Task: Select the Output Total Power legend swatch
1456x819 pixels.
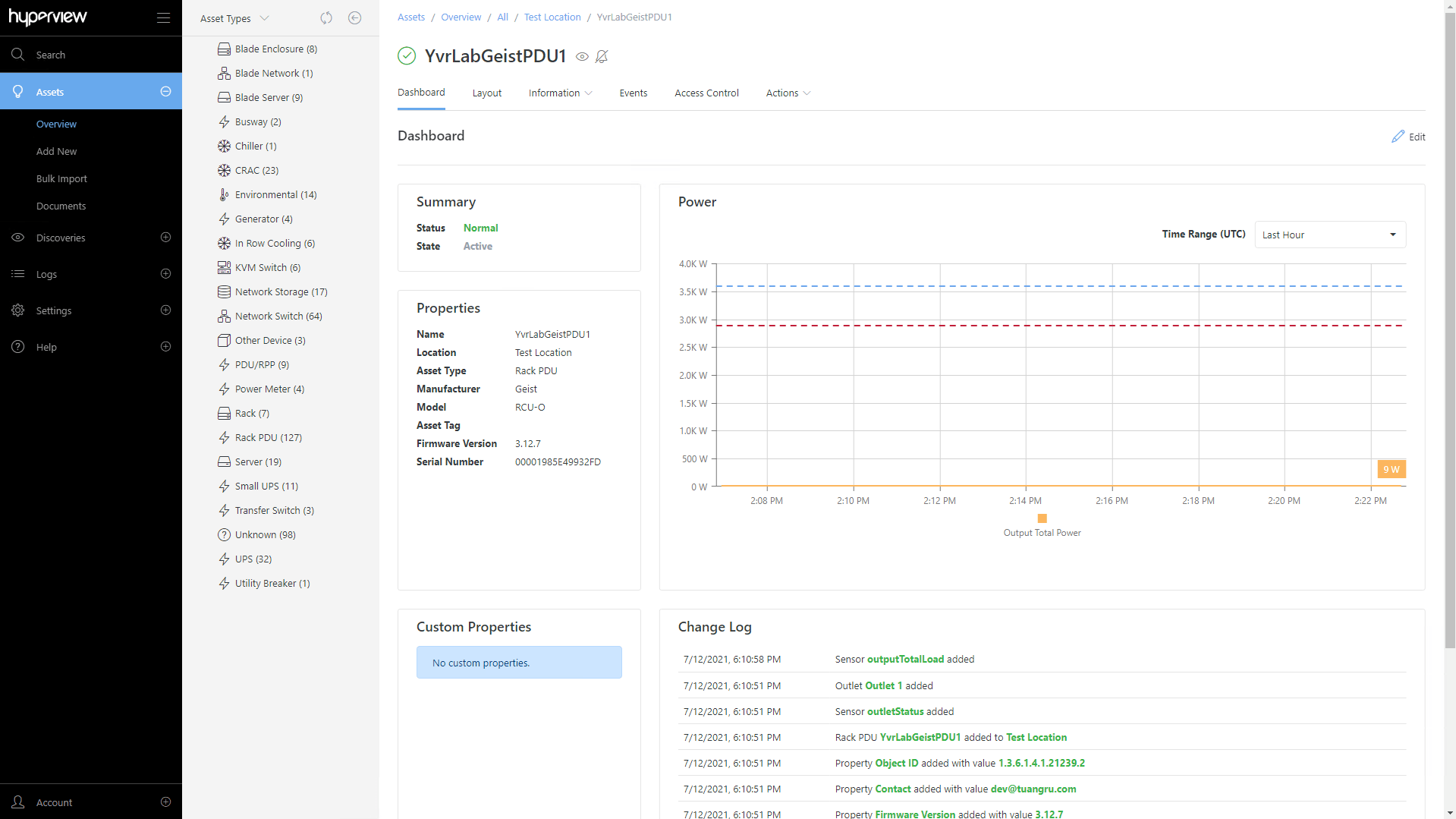Action: point(1042,518)
